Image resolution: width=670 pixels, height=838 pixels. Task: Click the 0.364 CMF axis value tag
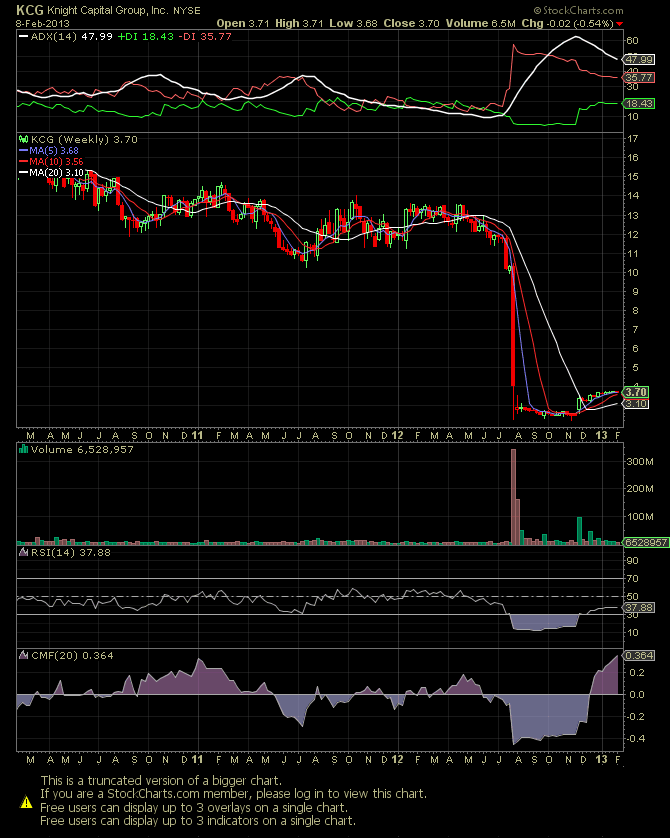pos(639,656)
